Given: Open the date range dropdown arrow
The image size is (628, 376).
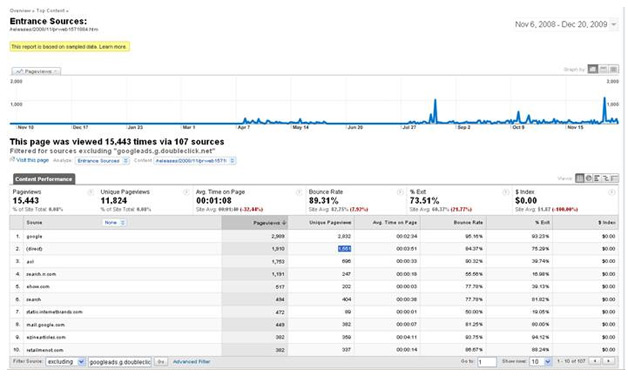Looking at the screenshot, I should point(613,24).
